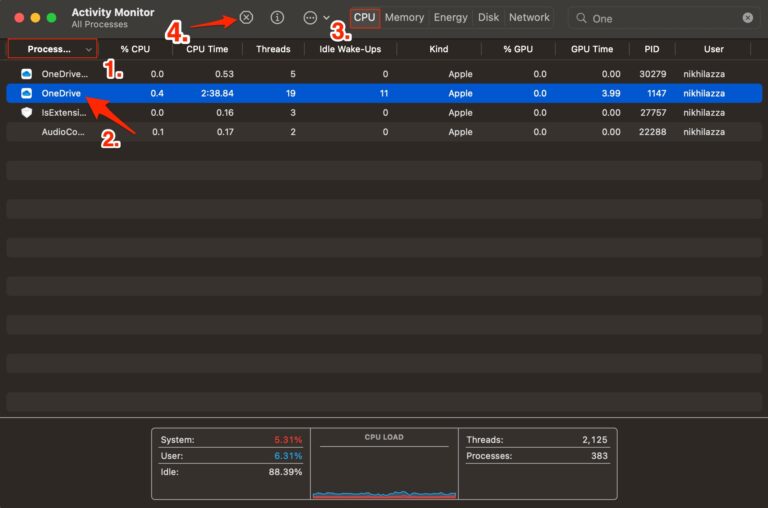Click the OneDrive cloud icon in the highlighted row
Screen dimensions: 768x508
click(27, 93)
